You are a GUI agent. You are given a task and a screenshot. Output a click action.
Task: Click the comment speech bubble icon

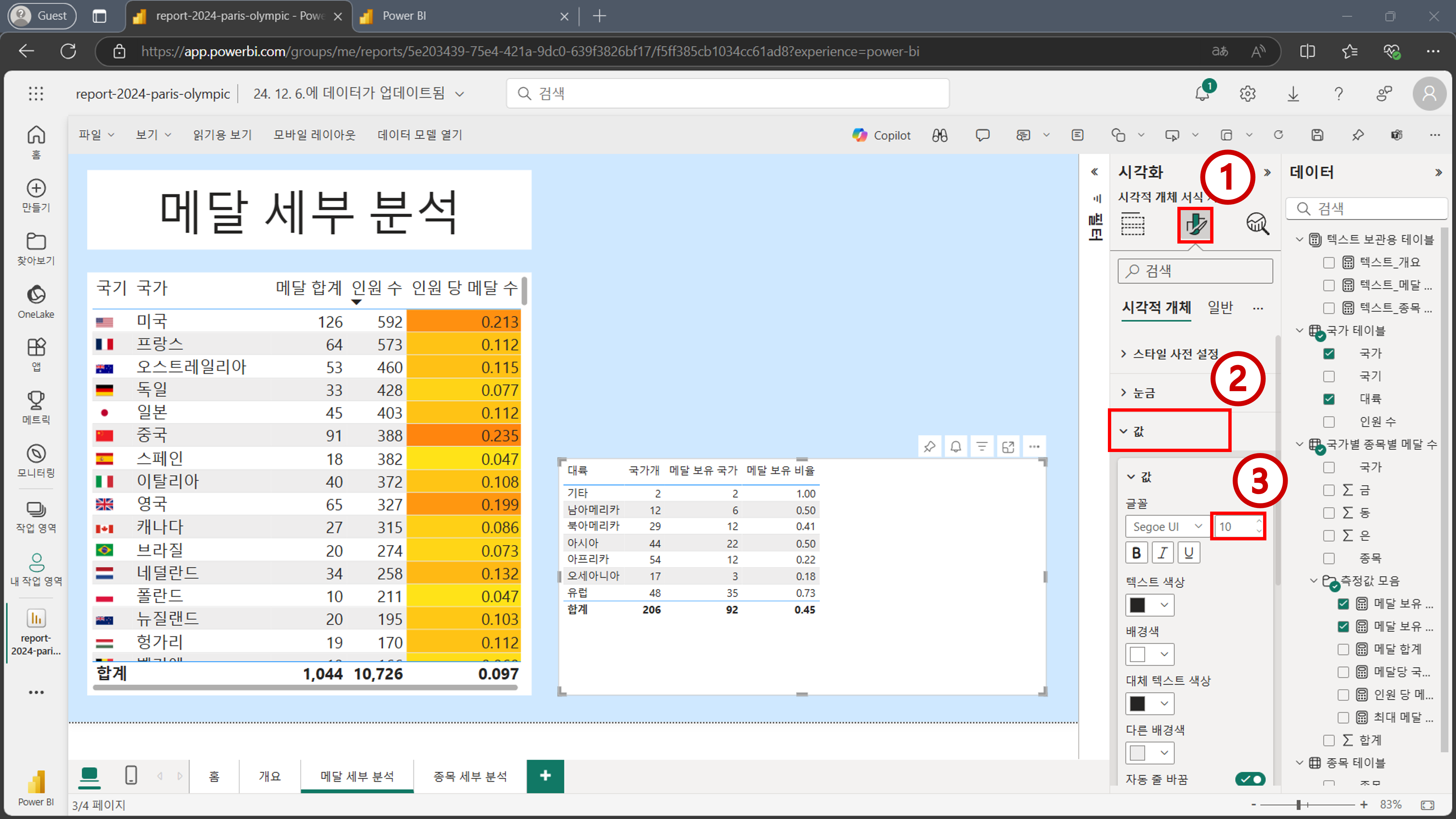[x=982, y=135]
